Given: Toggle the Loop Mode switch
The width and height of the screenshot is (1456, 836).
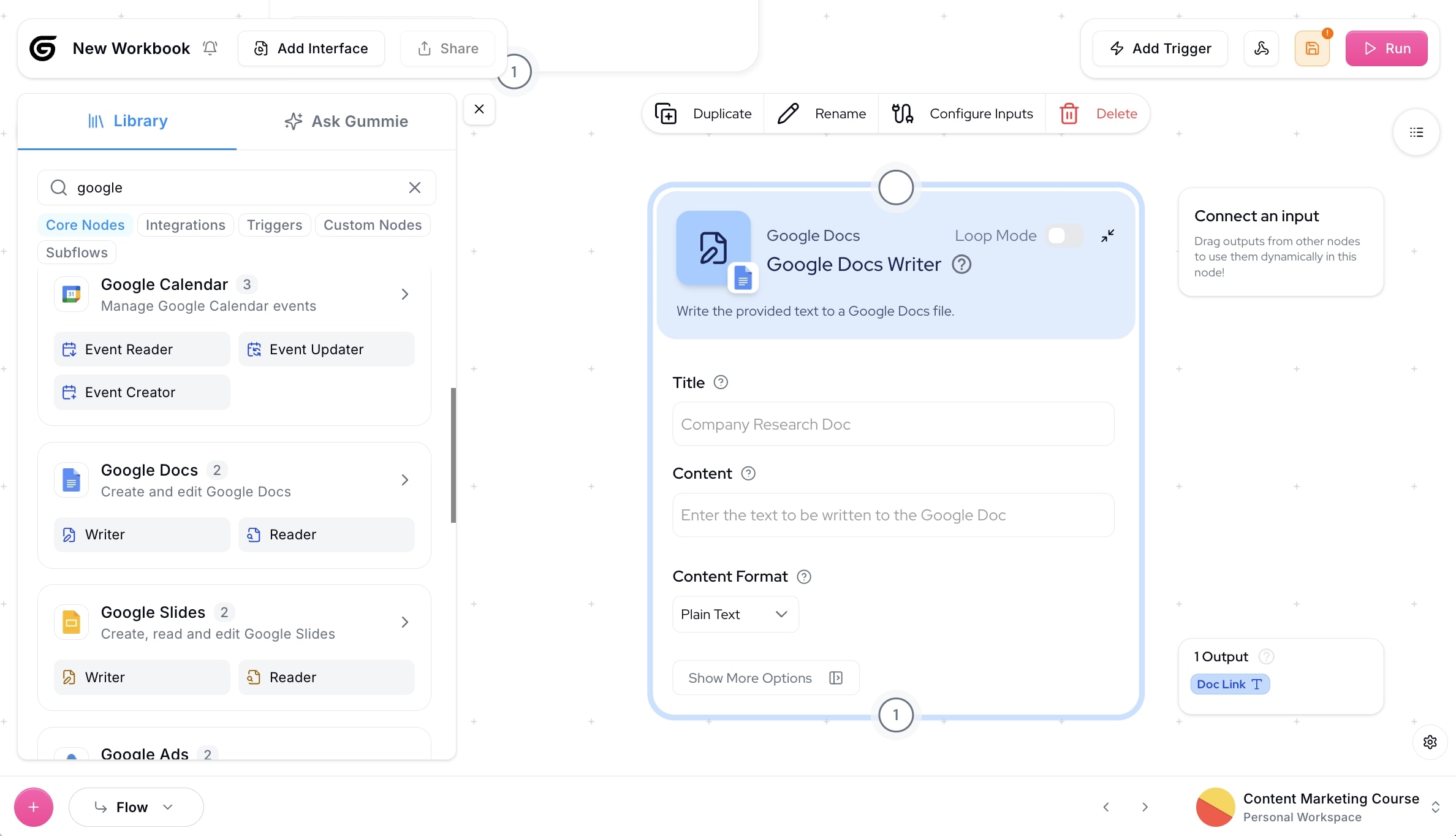Looking at the screenshot, I should click(1064, 236).
